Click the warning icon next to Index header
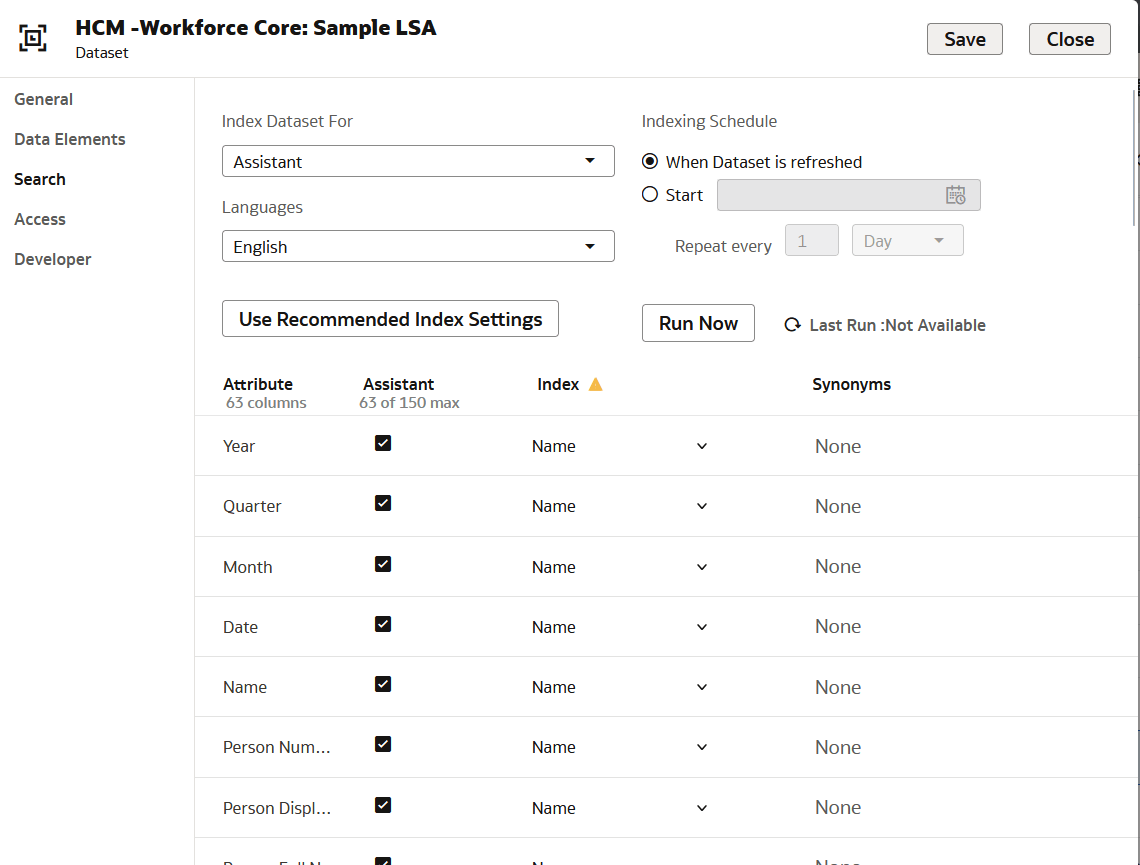The image size is (1140, 865). 597,383
